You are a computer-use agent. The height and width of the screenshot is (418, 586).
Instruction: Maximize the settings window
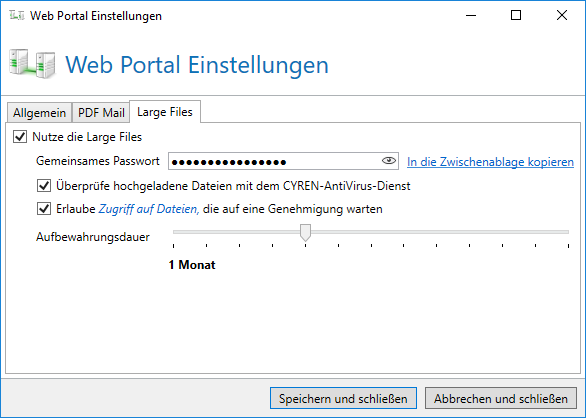coord(516,15)
